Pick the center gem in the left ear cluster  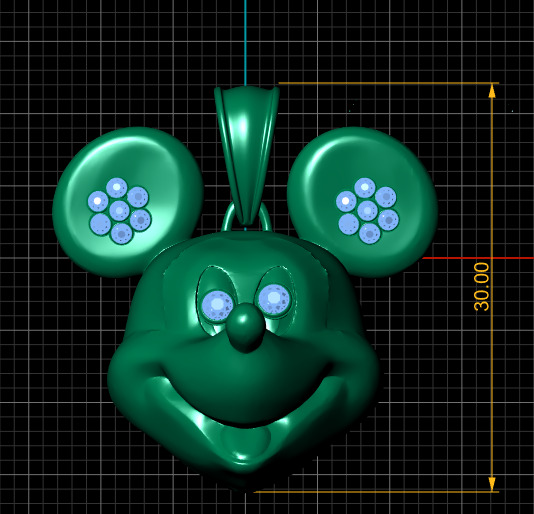click(120, 211)
